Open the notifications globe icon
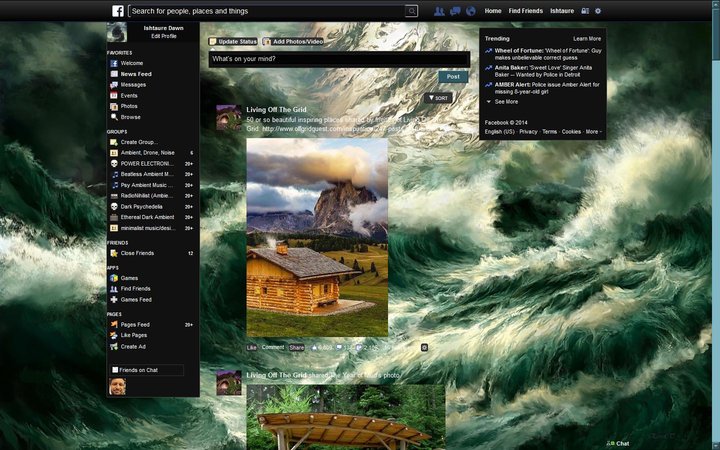Viewport: 720px width, 450px height. (471, 11)
